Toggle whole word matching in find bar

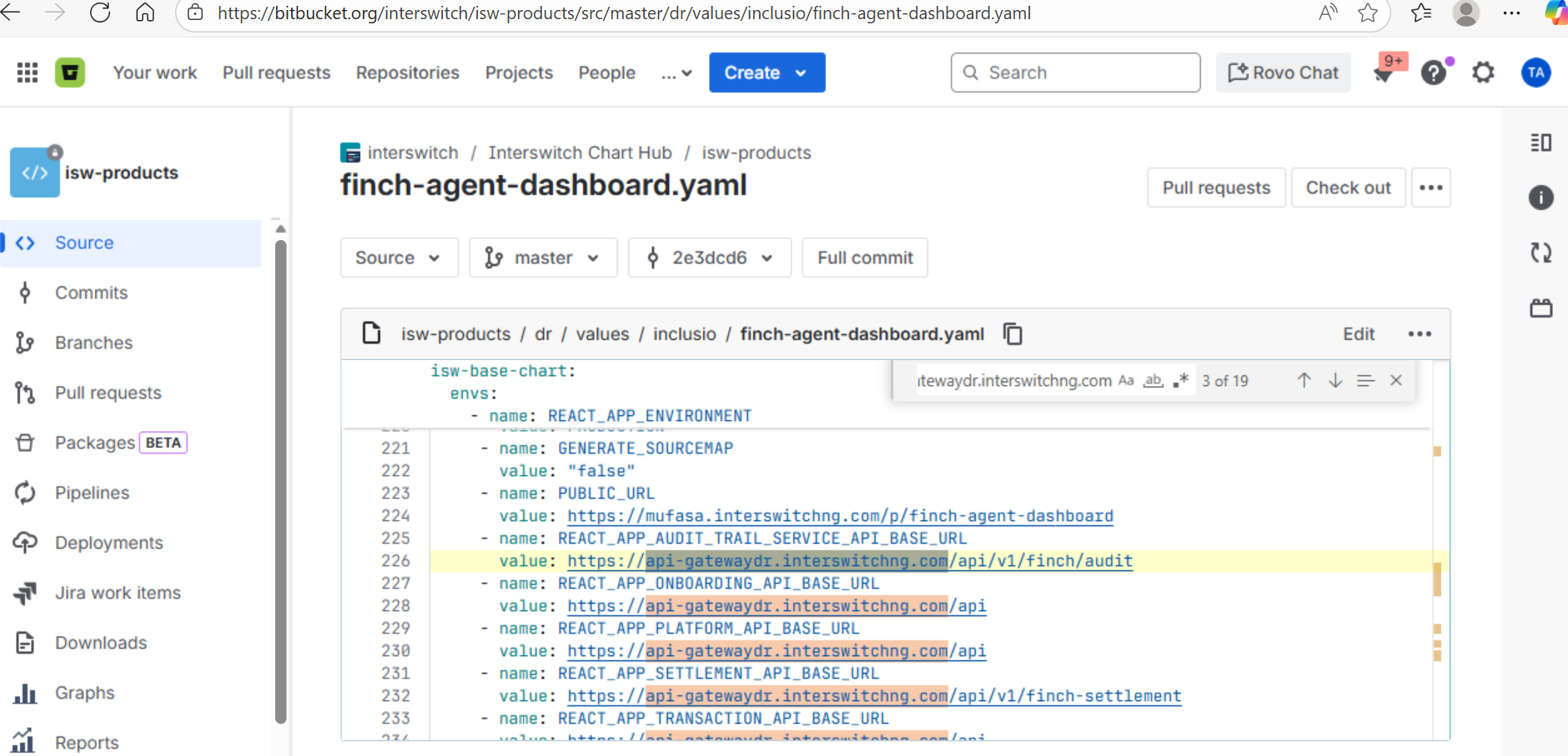(1153, 380)
